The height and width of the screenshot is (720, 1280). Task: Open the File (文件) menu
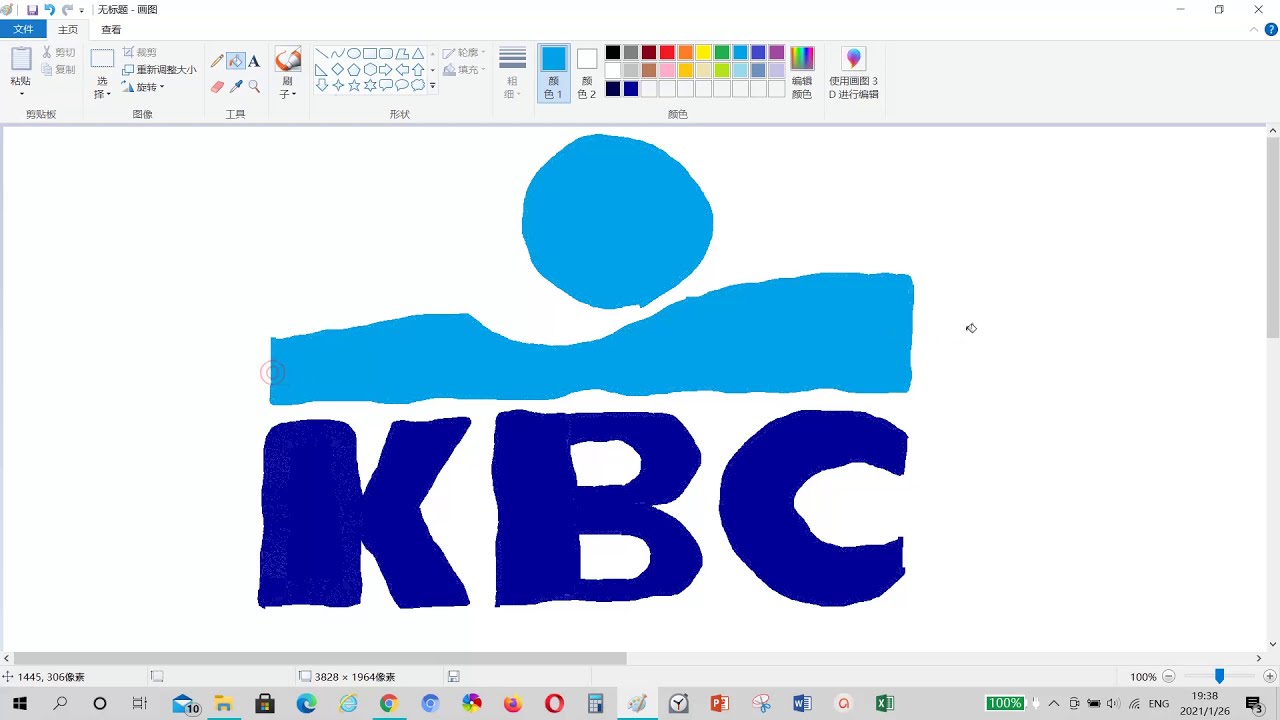point(23,30)
